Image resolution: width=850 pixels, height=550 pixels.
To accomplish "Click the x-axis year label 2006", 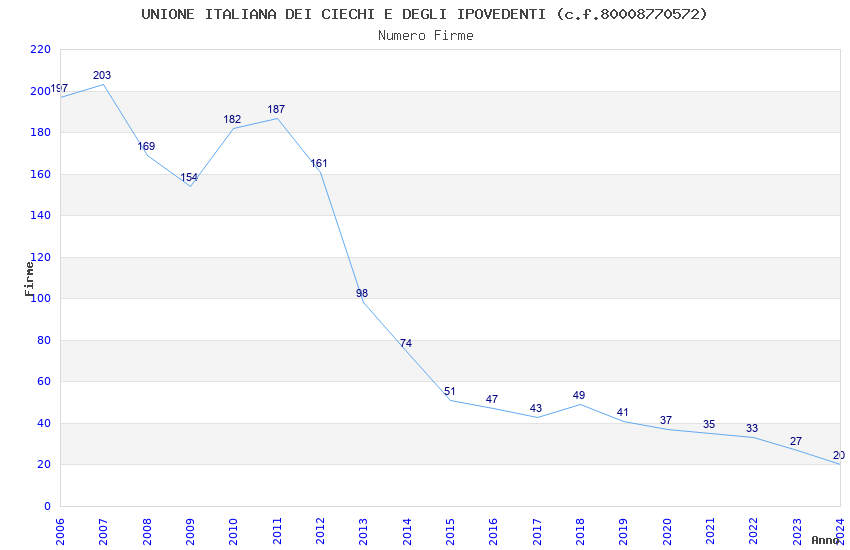I will tap(60, 532).
